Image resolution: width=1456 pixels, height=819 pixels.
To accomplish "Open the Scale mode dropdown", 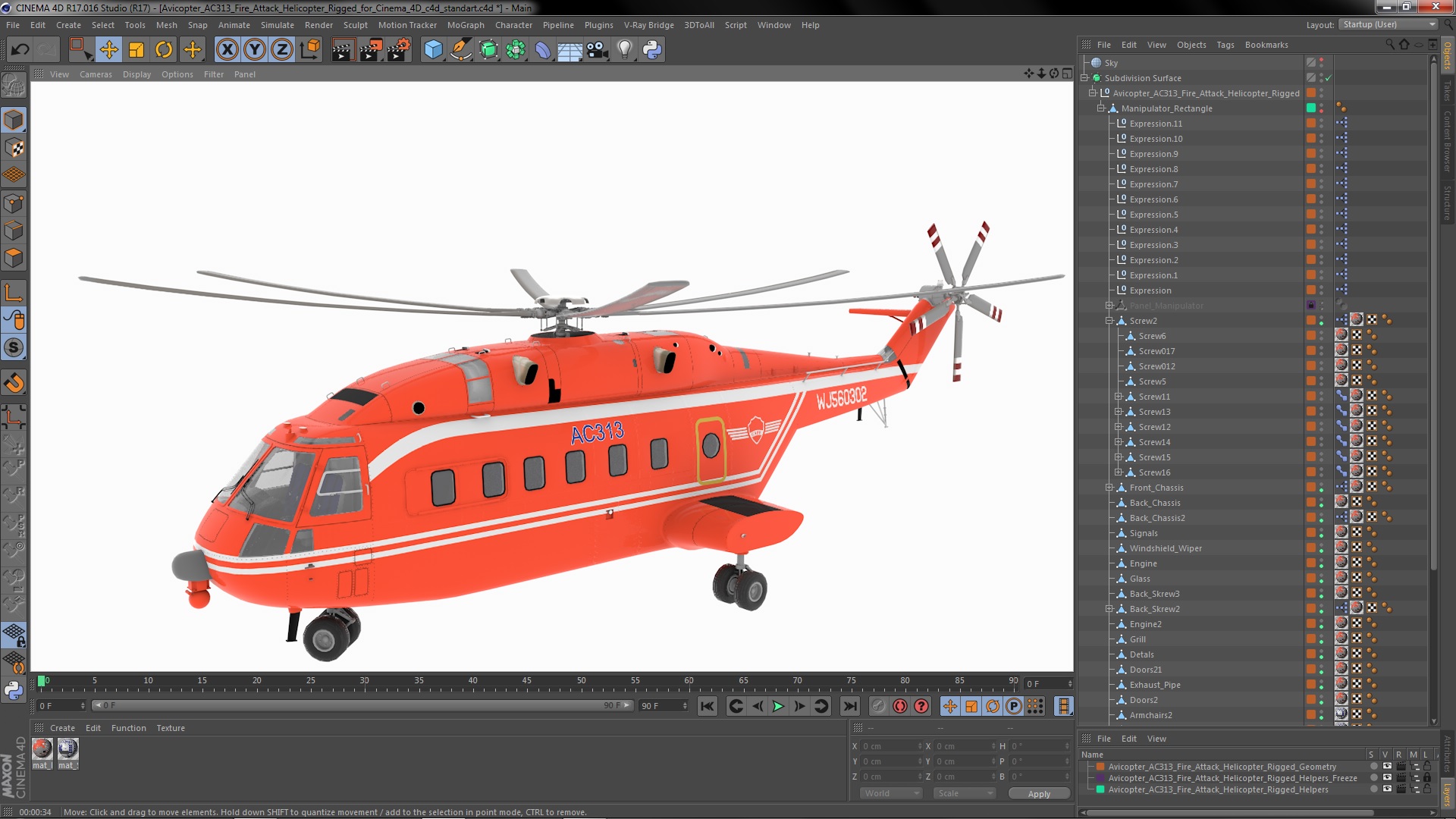I will pyautogui.click(x=965, y=793).
